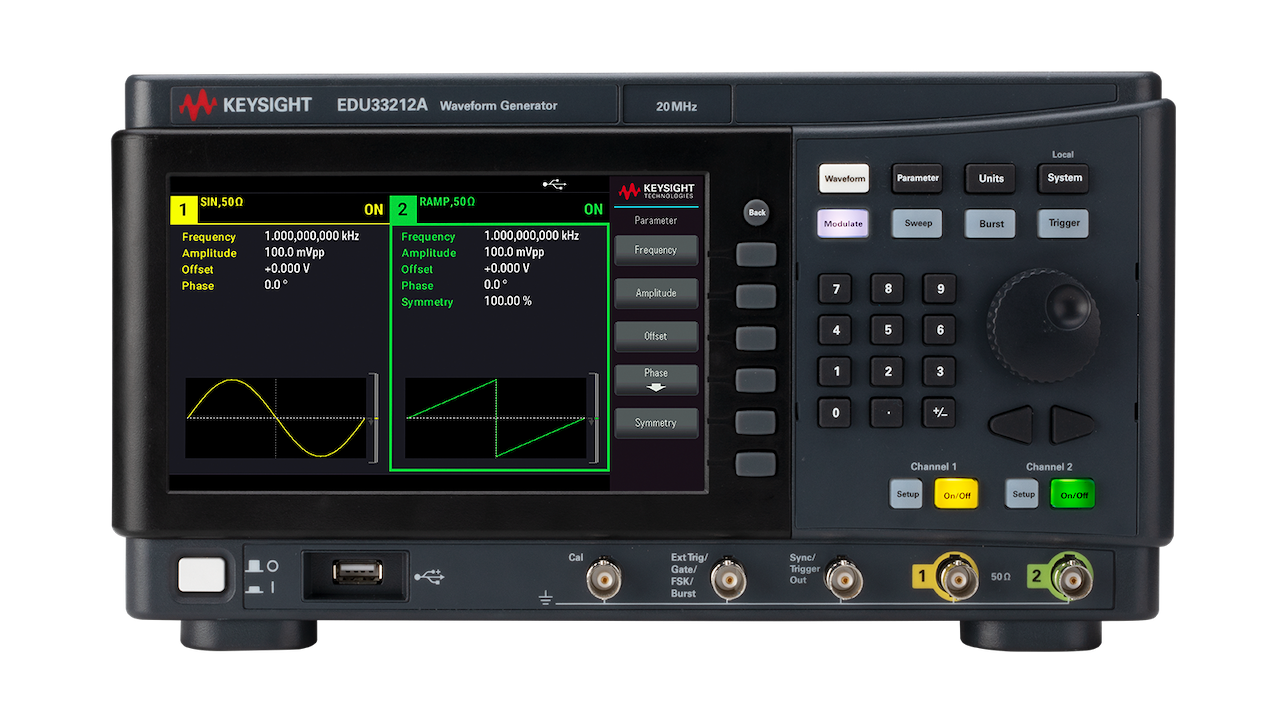1280x720 pixels.
Task: Tap the decimal point key
Action: [888, 412]
